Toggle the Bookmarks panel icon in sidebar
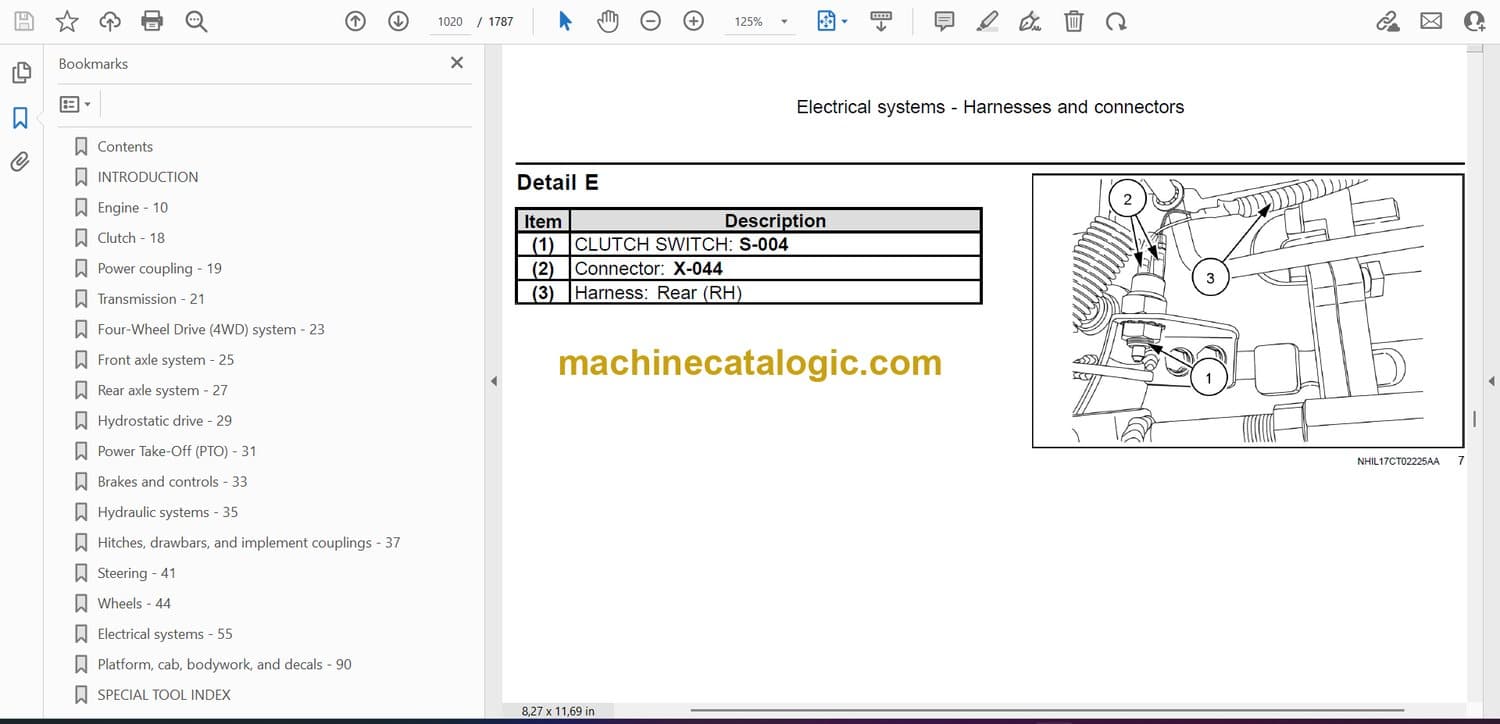Viewport: 1500px width, 724px height. (20, 118)
